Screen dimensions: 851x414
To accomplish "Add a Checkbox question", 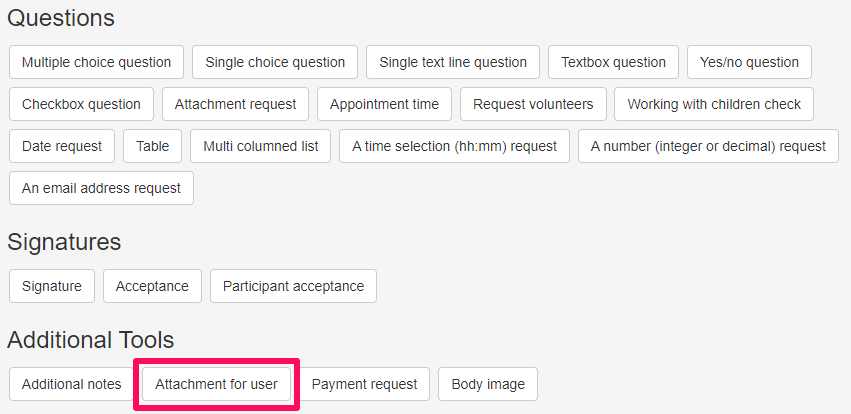I will coord(81,104).
